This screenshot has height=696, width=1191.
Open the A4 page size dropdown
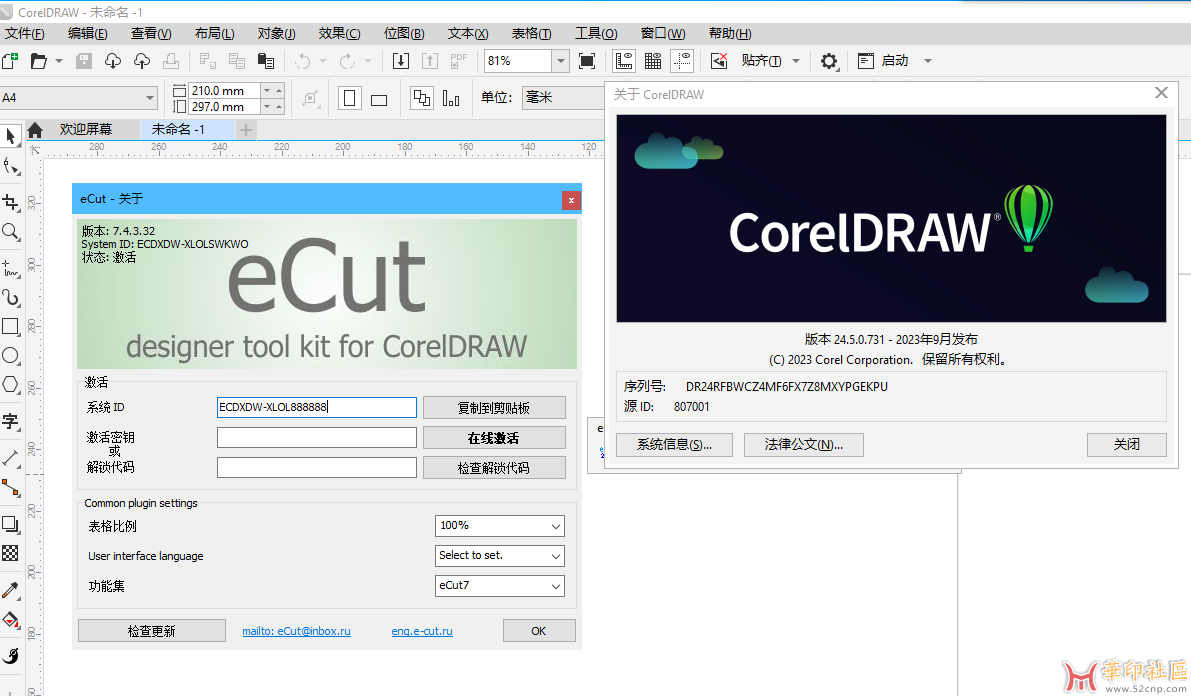click(x=150, y=98)
